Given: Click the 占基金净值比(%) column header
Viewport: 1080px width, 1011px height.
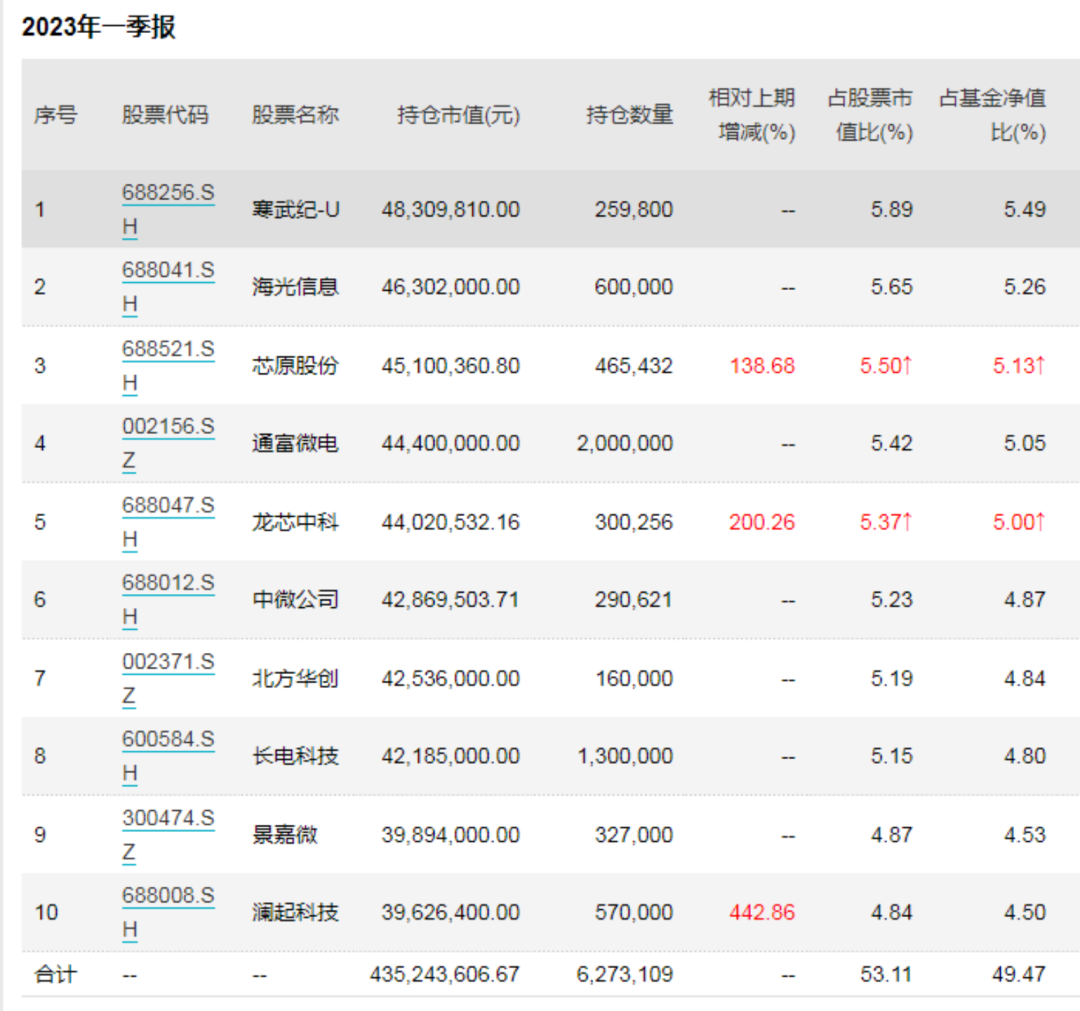Looking at the screenshot, I should [x=993, y=114].
